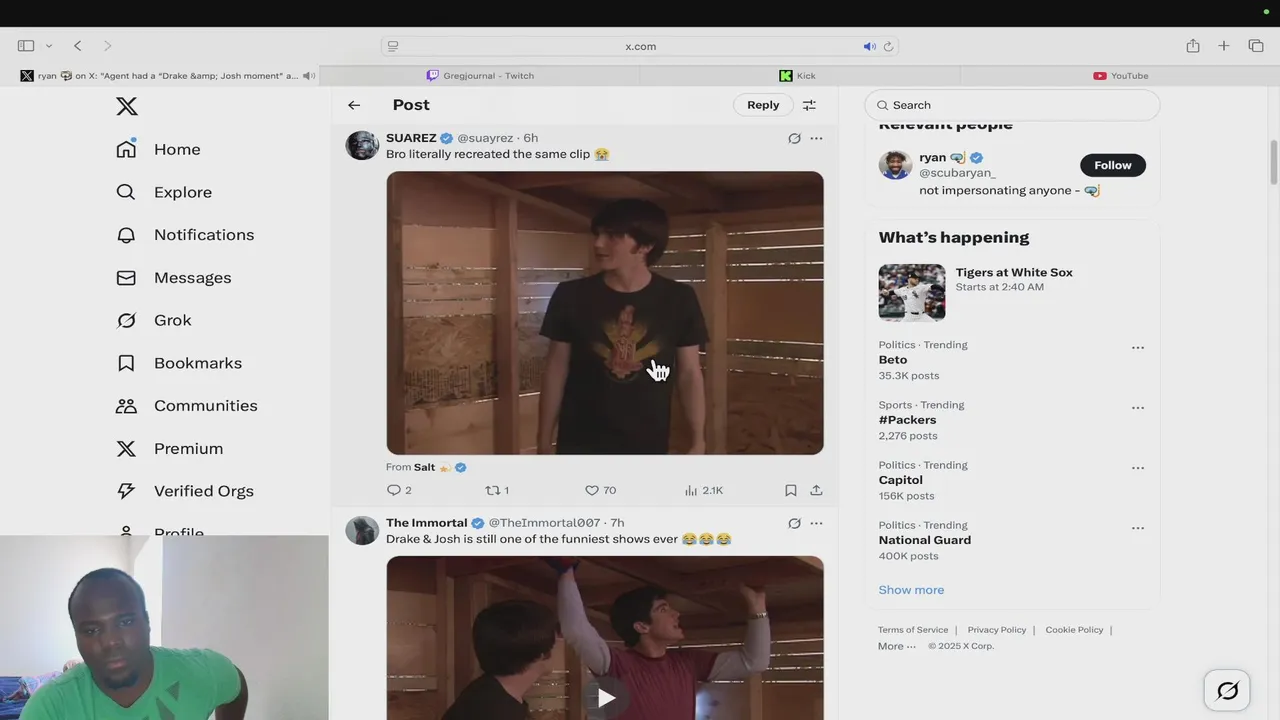Bookmark SUAREZ's post
Screen dimensions: 1280x720
pyautogui.click(x=790, y=490)
